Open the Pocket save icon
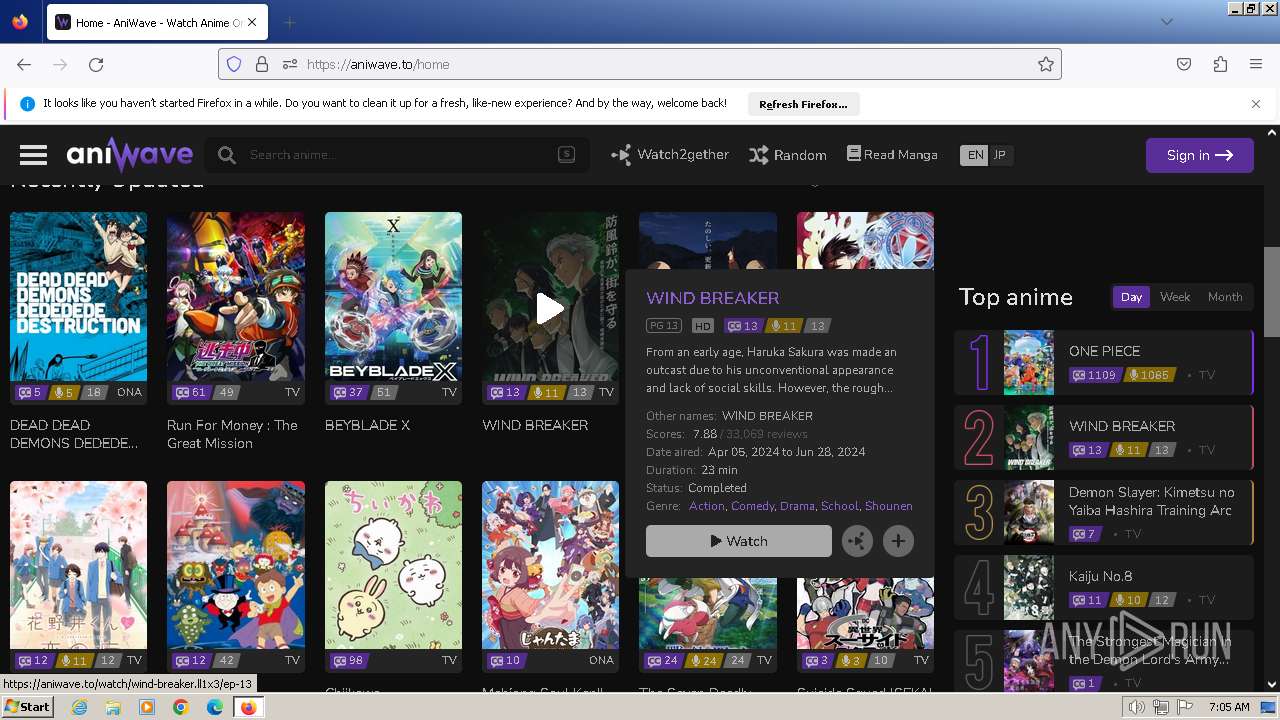Image resolution: width=1280 pixels, height=720 pixels. (x=1184, y=64)
